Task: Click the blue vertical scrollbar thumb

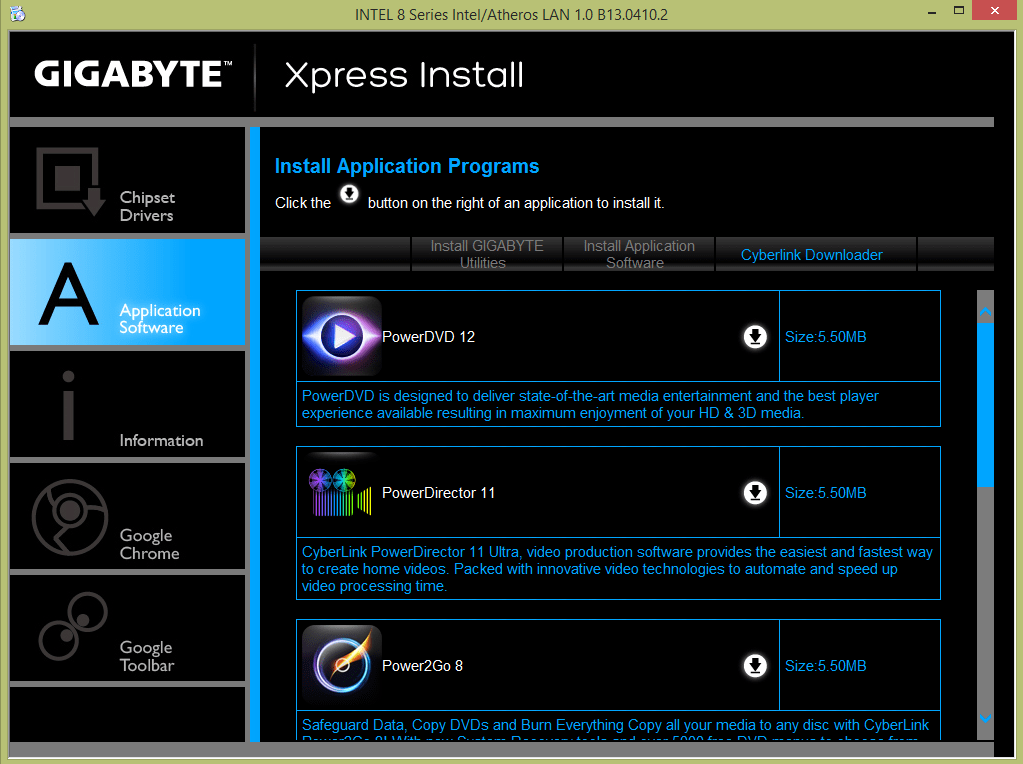Action: pos(985,405)
